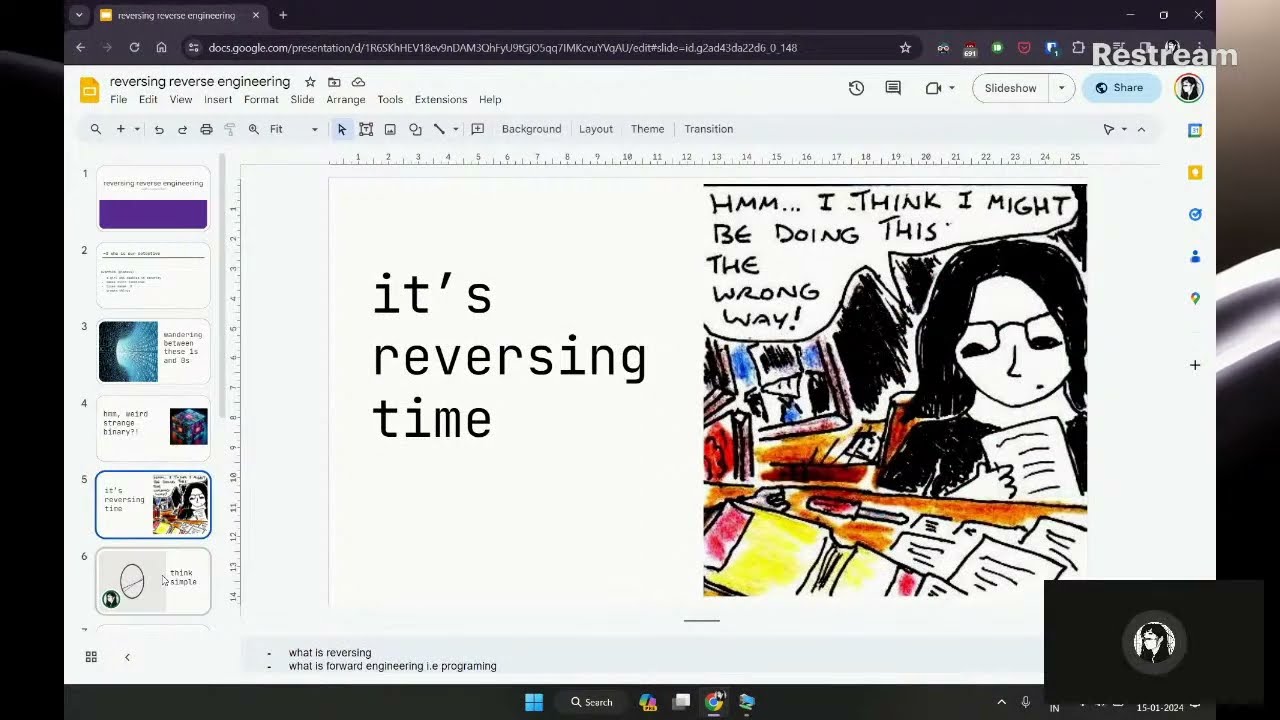The image size is (1280, 720).
Task: Click the move to folder icon
Action: click(x=334, y=82)
